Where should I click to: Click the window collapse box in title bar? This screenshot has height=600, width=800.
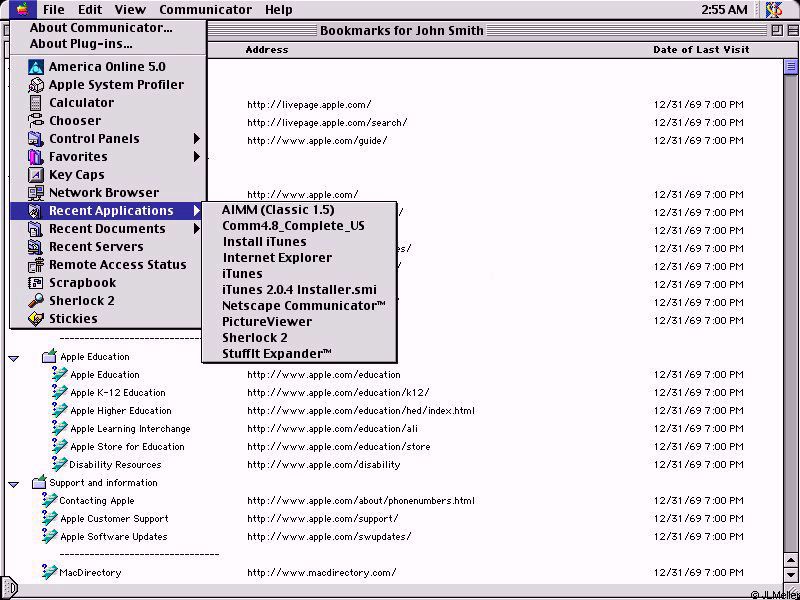(x=792, y=31)
